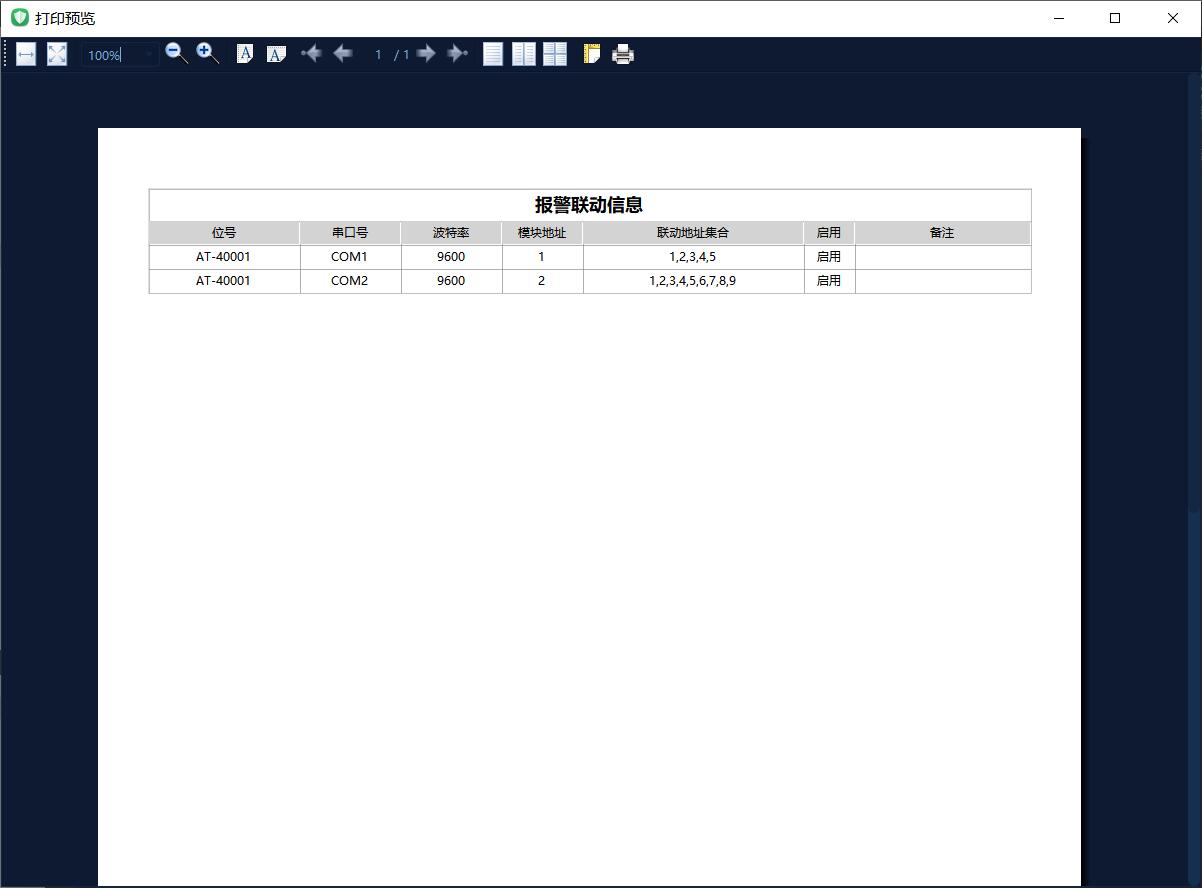Jump to the last page
The image size is (1202, 888).
[x=457, y=54]
